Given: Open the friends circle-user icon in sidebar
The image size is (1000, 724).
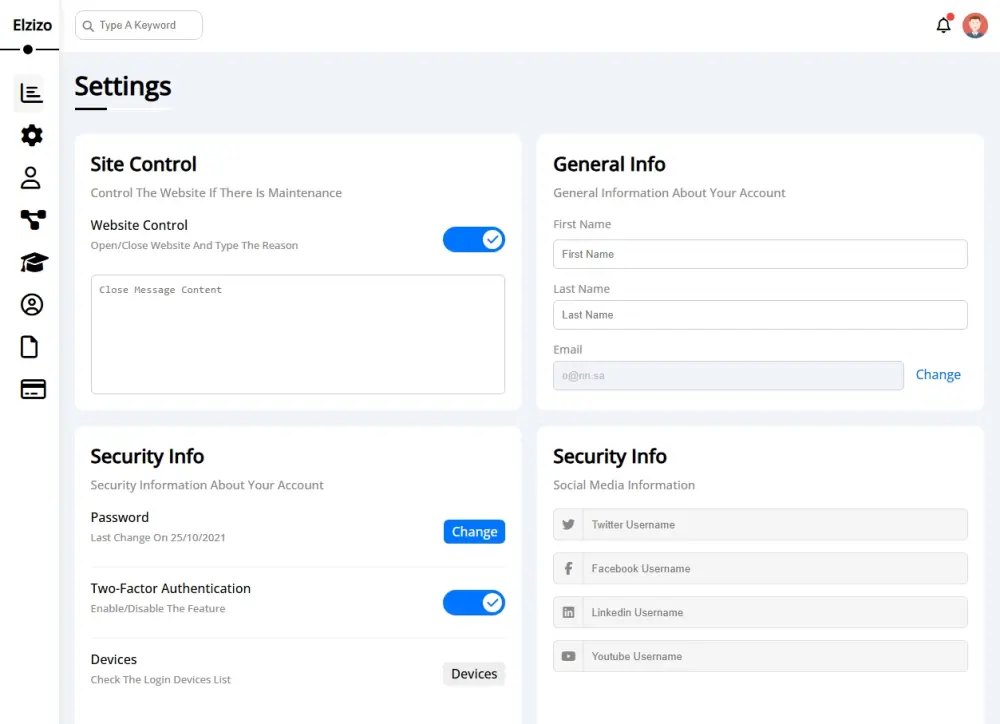Looking at the screenshot, I should click(32, 304).
